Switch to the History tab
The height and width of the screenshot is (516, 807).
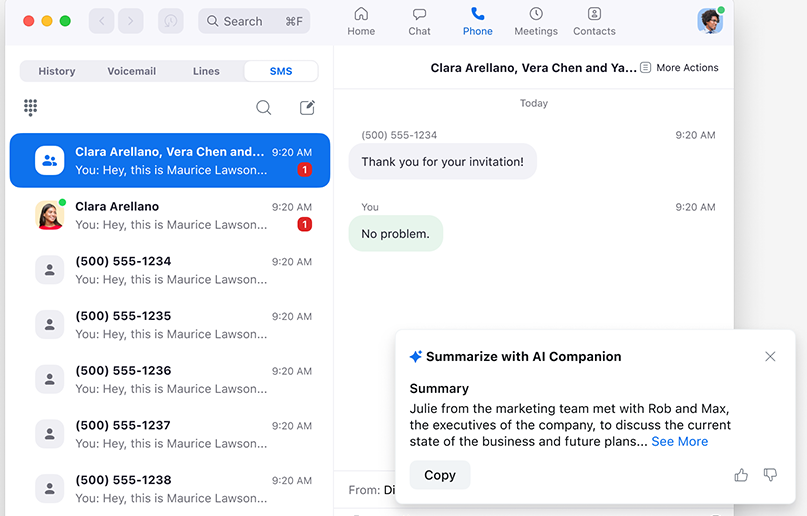[57, 71]
